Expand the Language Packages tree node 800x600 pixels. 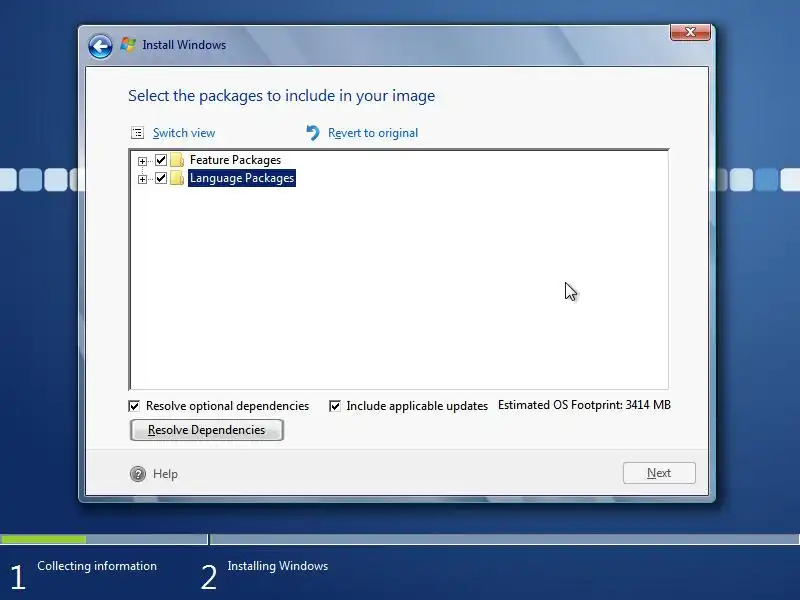[x=142, y=179]
